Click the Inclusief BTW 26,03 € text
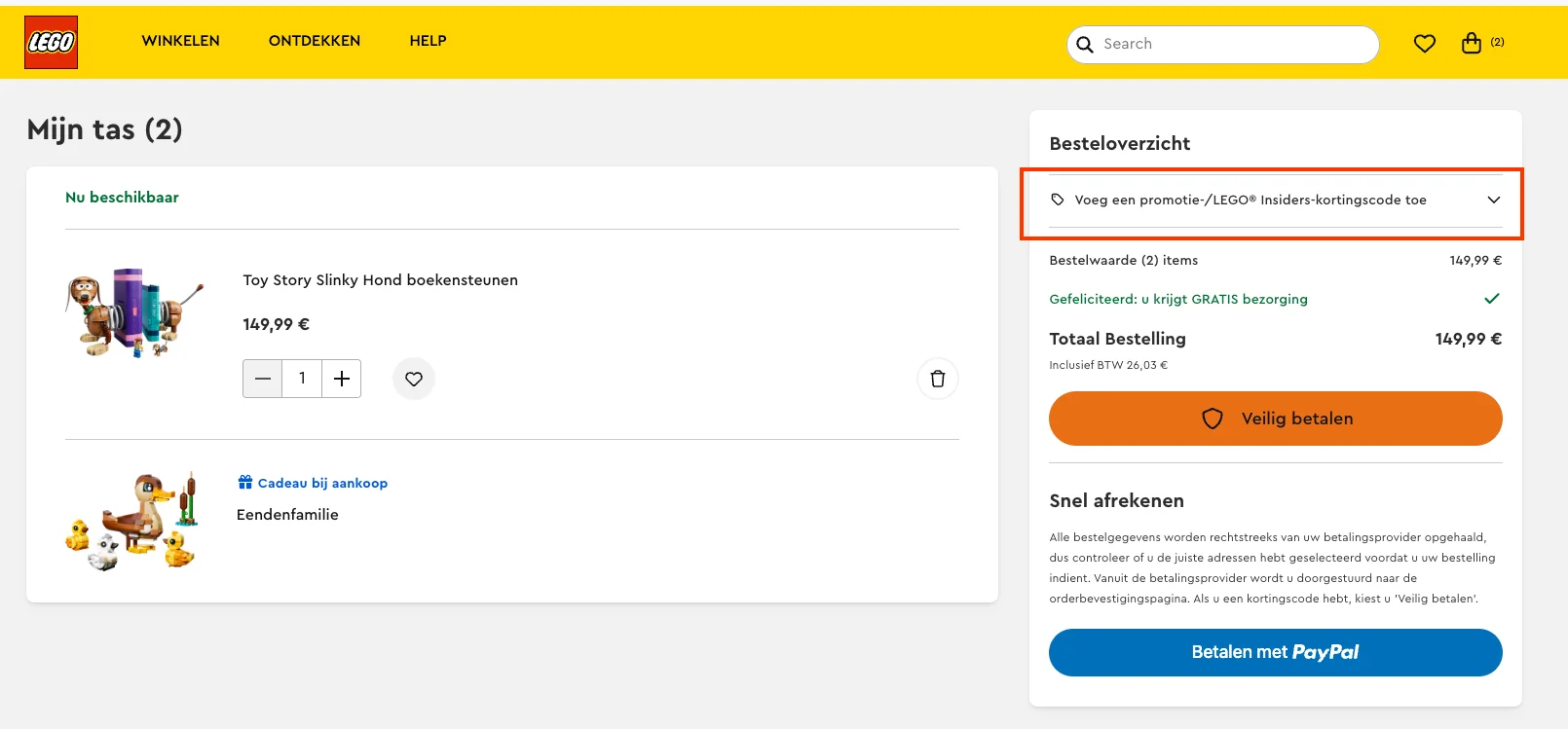1568x729 pixels. [1108, 365]
